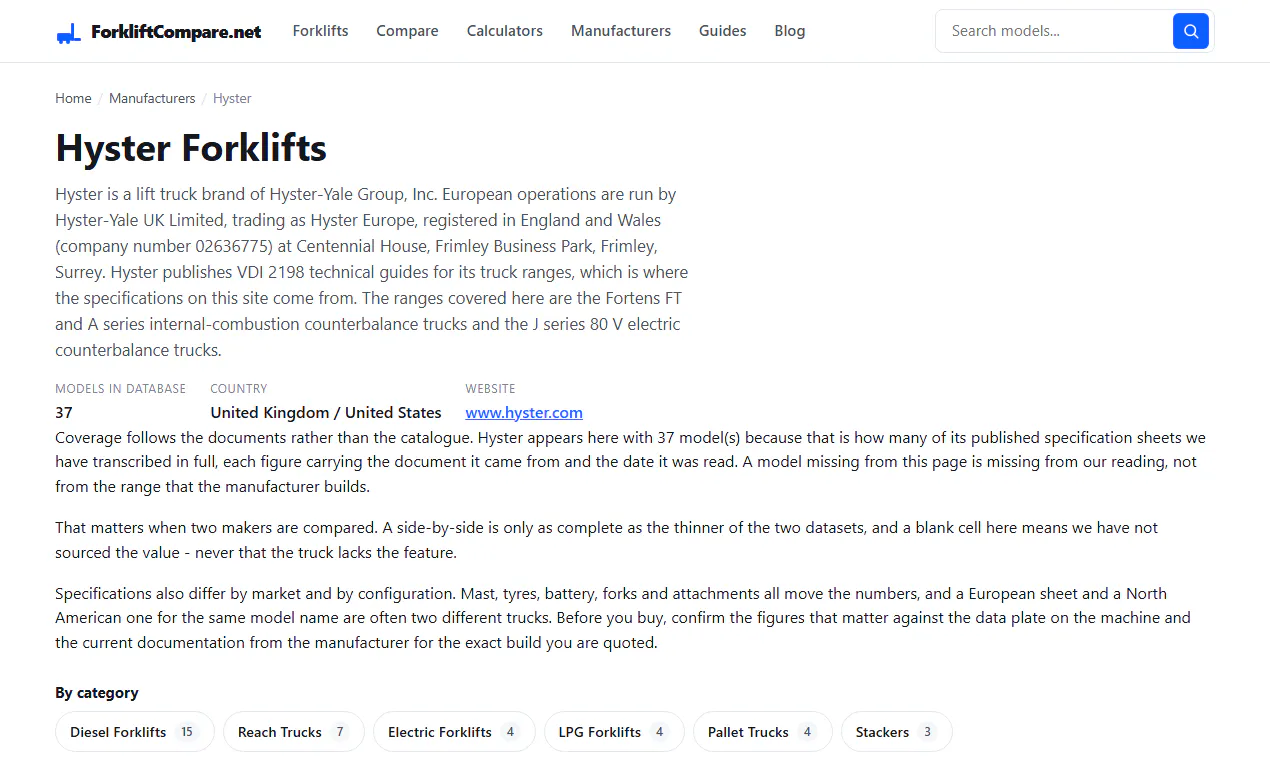Viewport: 1270px width, 760px height.
Task: Open the Stackers category chip
Action: [x=897, y=732]
